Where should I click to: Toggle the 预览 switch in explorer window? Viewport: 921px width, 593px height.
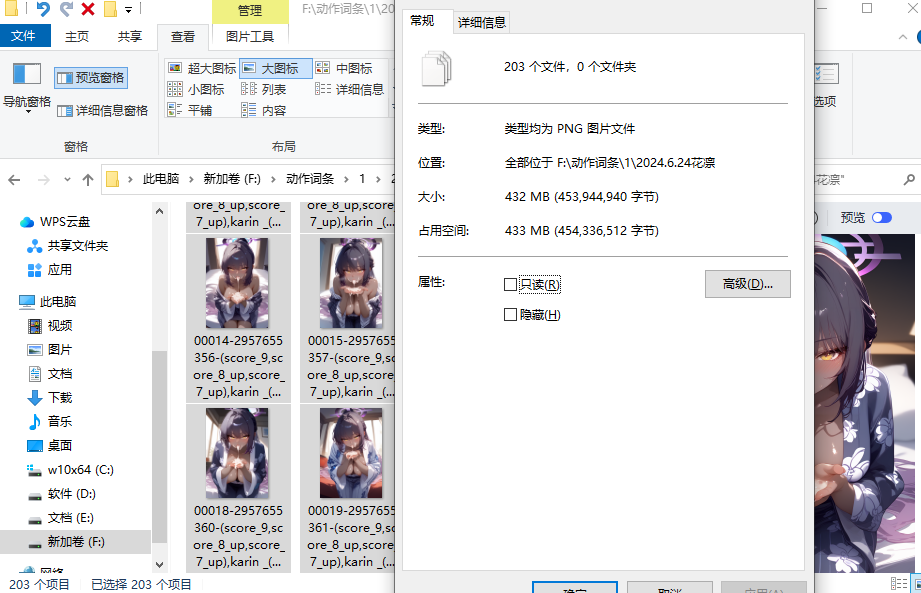[882, 218]
